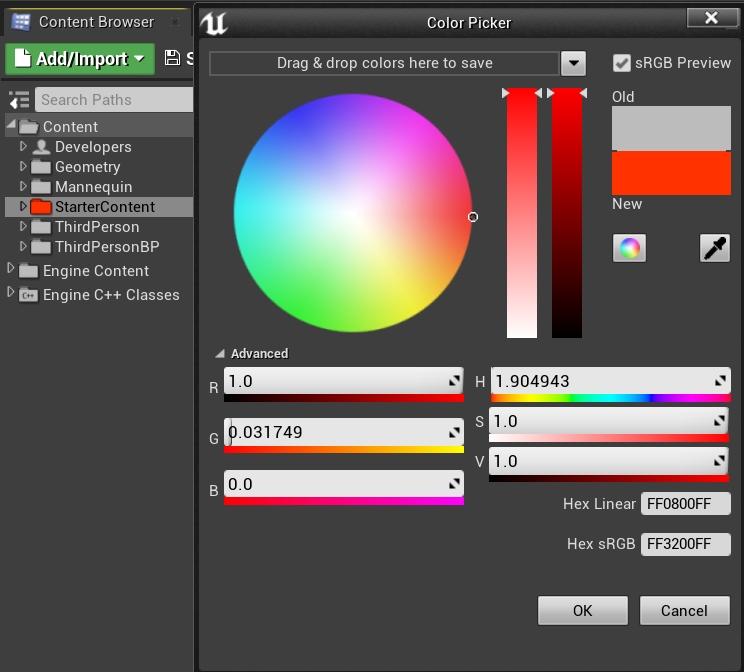Click the Save disk icon in Content Browser
The height and width of the screenshot is (672, 744).
(172, 58)
